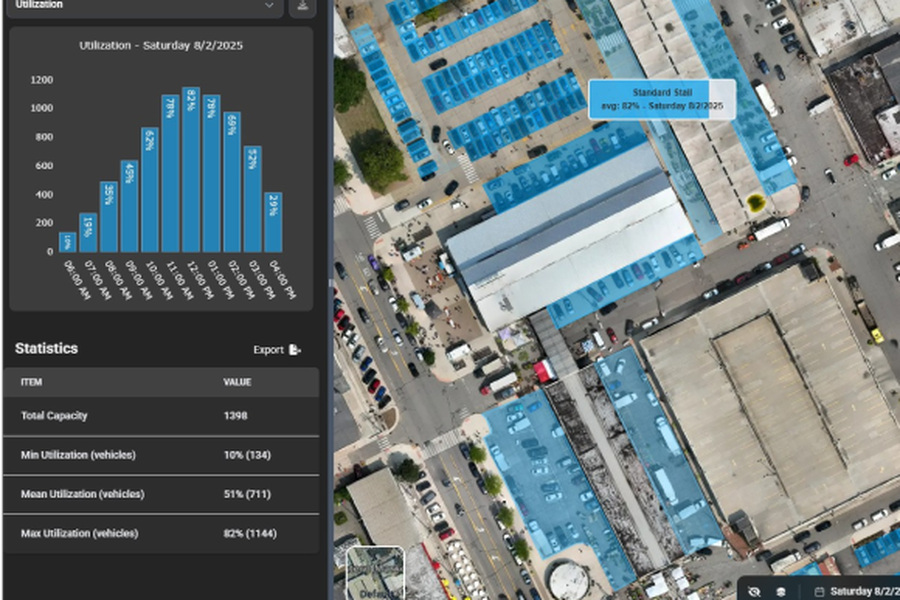The height and width of the screenshot is (600, 900).
Task: Click the download icon beside Utilization dropdown
Action: 300,6
